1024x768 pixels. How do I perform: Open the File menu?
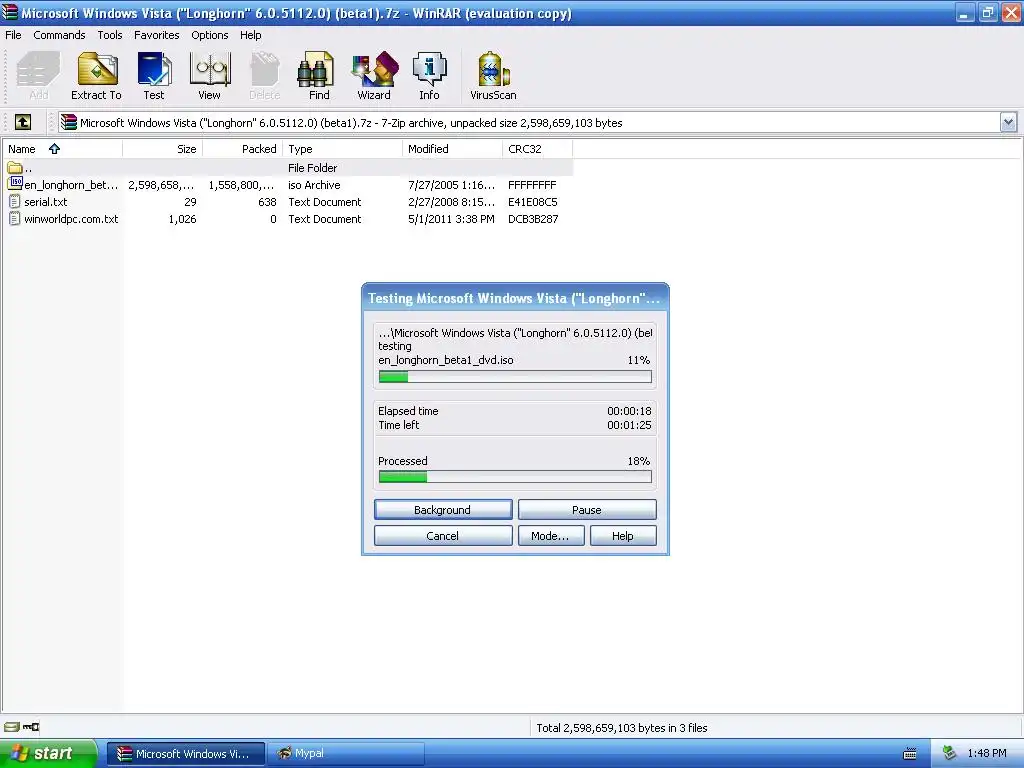click(x=13, y=35)
